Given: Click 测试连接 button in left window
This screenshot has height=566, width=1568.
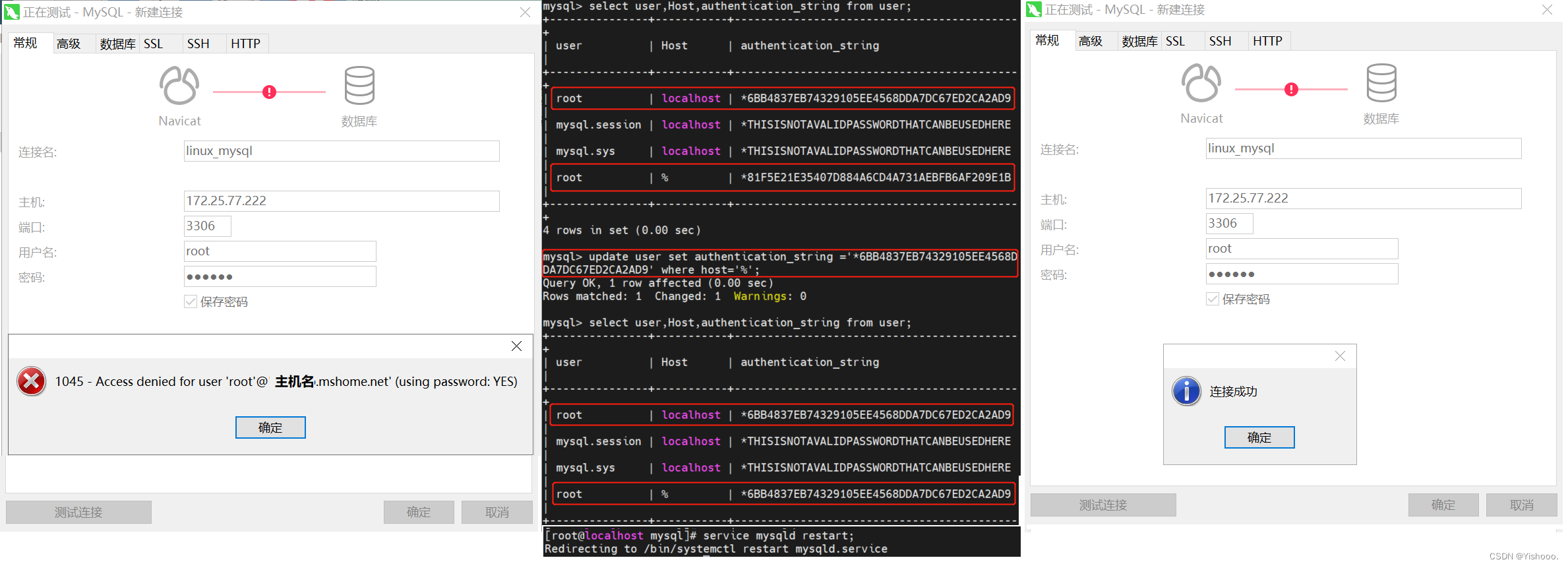Looking at the screenshot, I should [78, 512].
